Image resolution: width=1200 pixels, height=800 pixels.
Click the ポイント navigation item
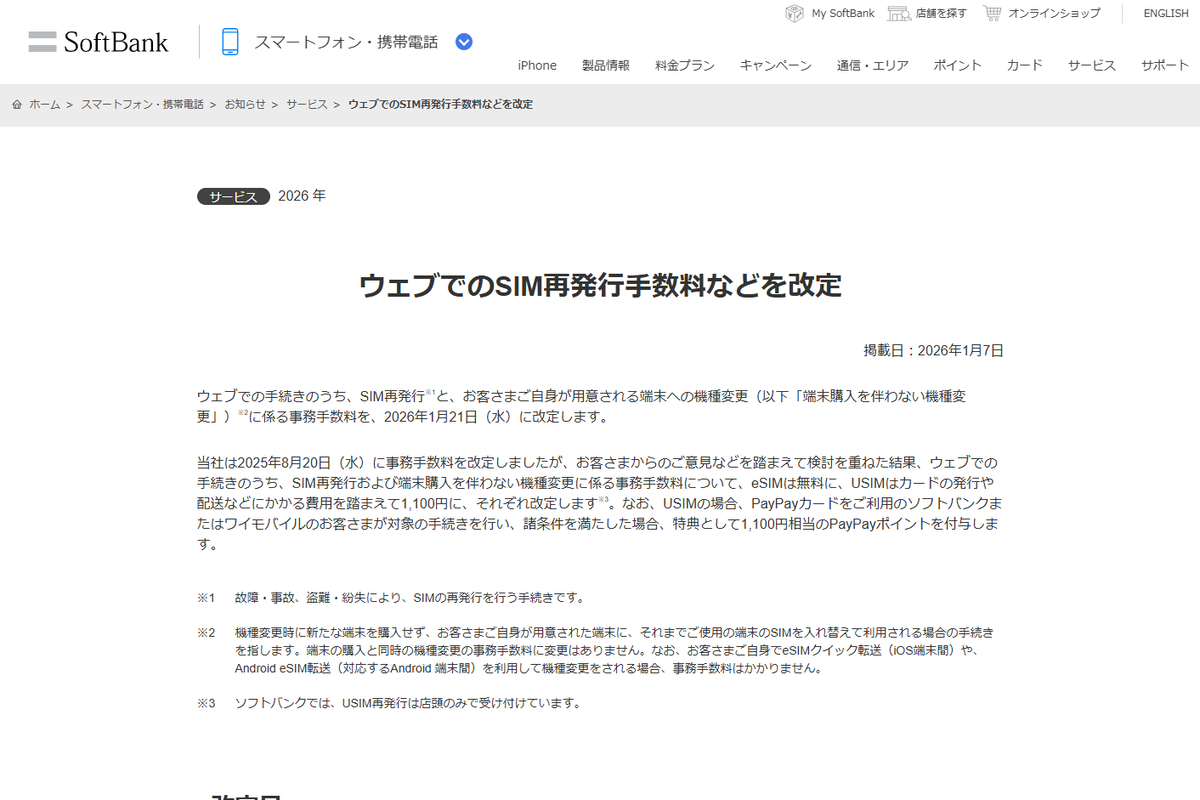(956, 65)
